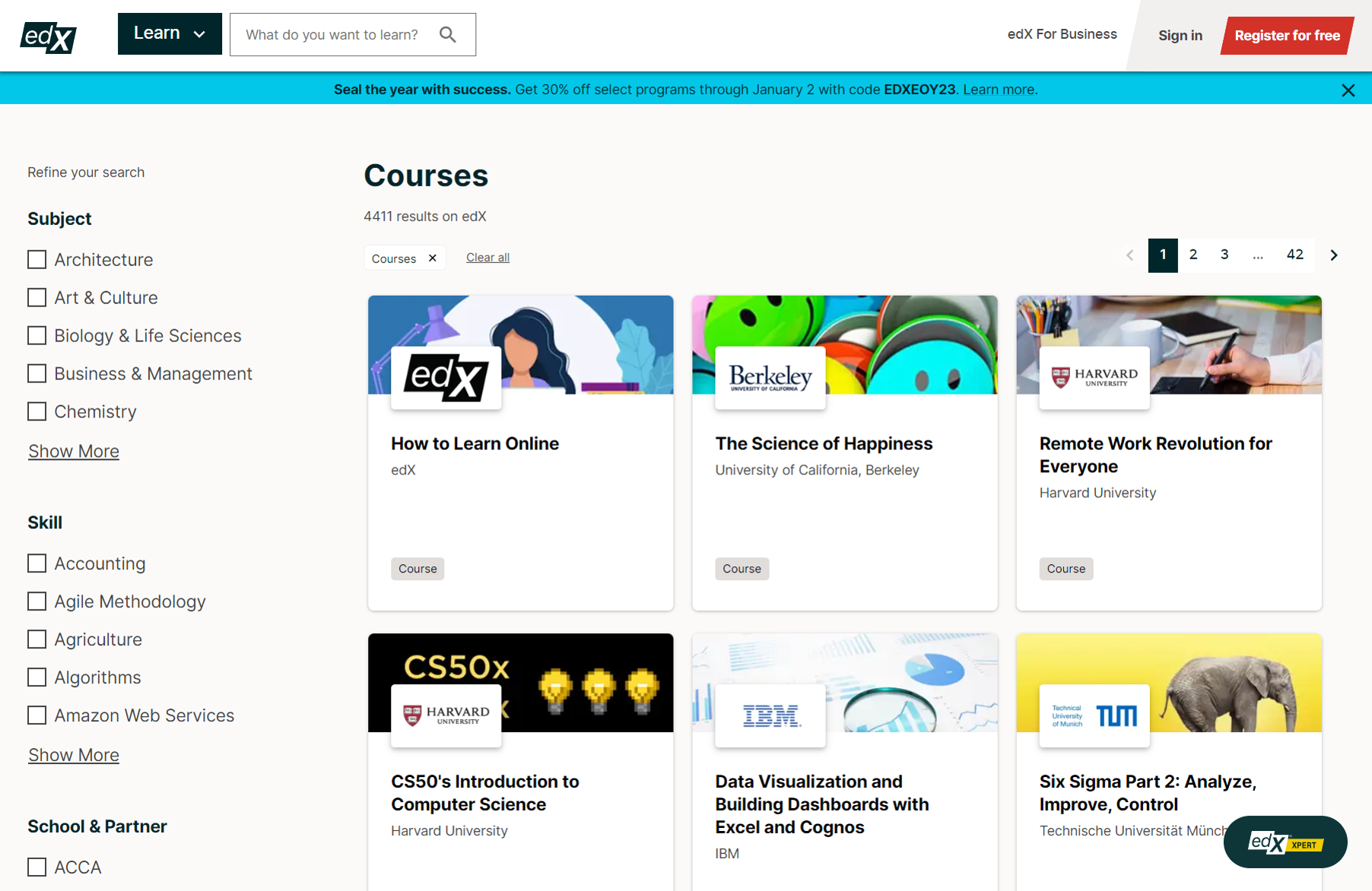Open the Learn dropdown menu
Viewport: 1372px width, 891px height.
click(x=170, y=34)
